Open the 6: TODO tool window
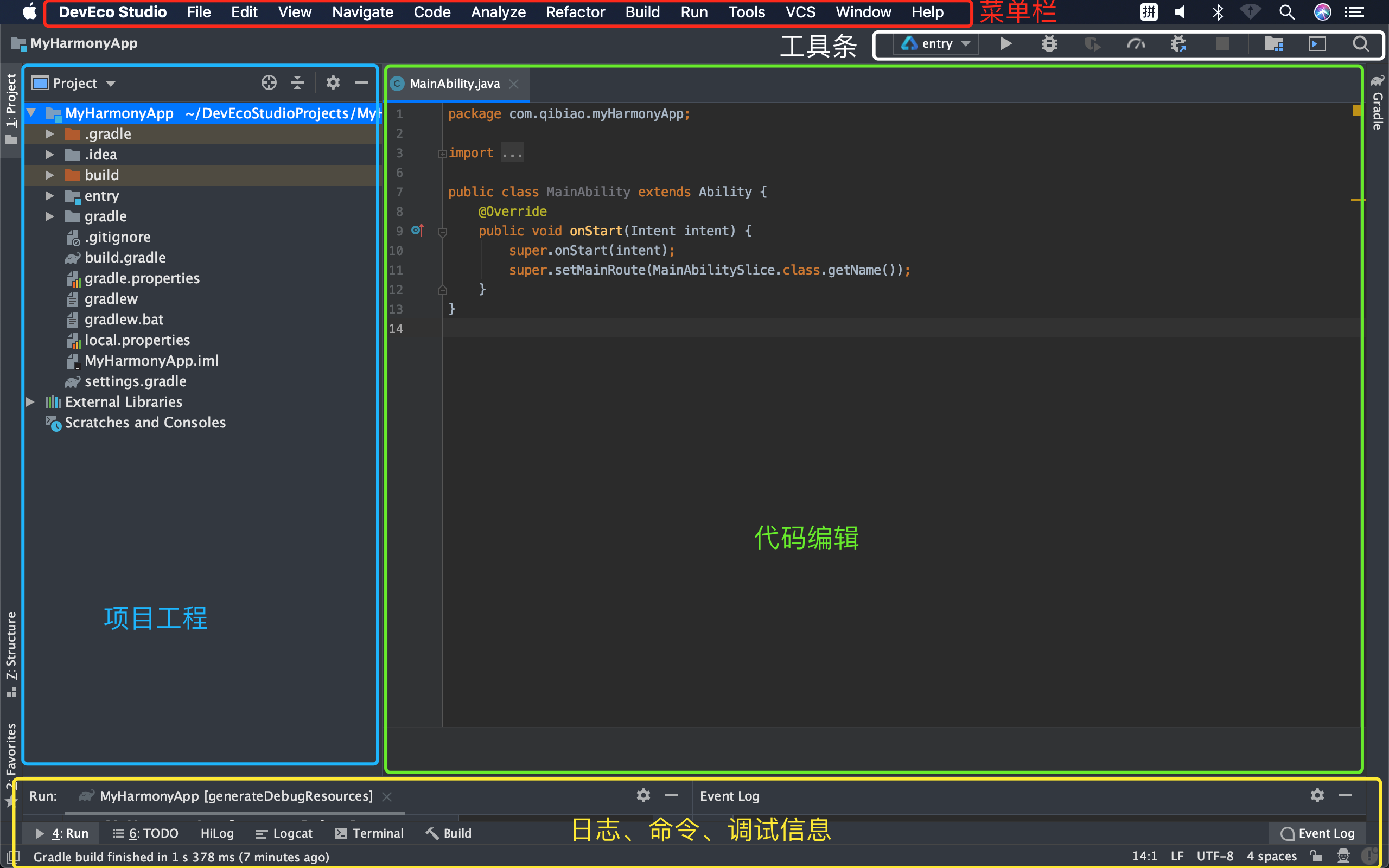This screenshot has width=1389, height=868. [145, 833]
